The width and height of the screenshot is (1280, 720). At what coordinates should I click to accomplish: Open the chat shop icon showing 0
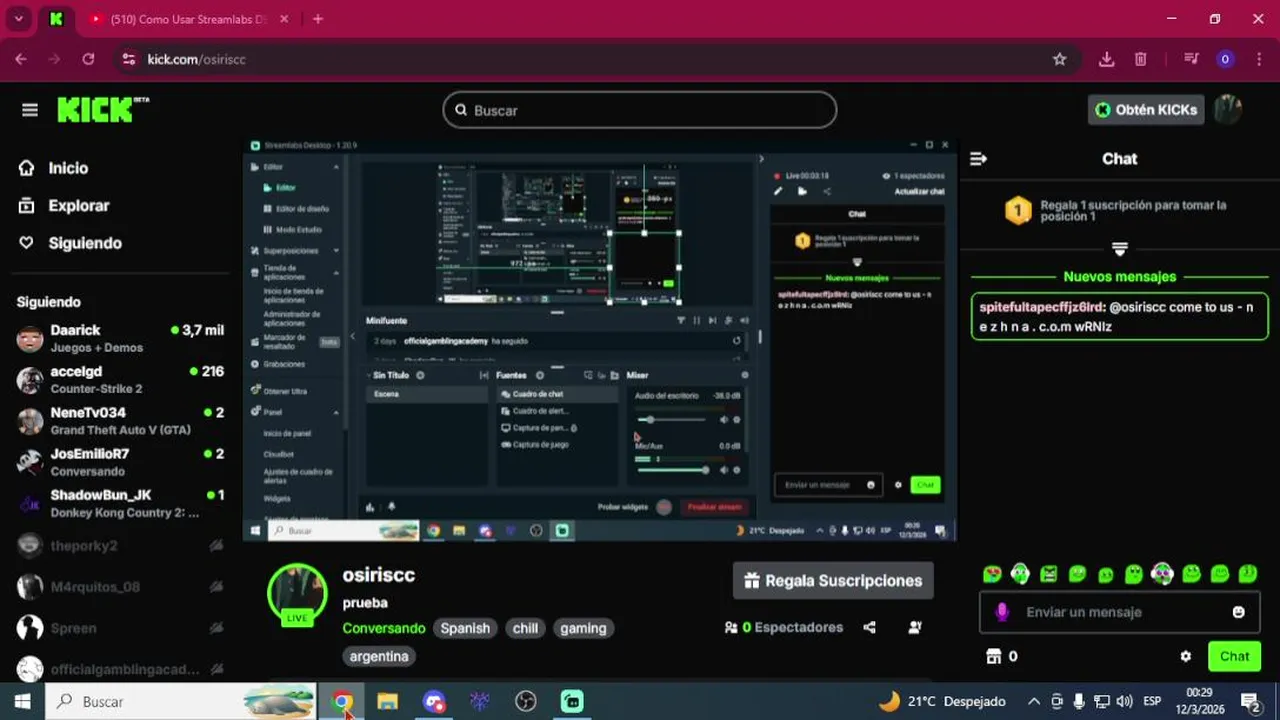click(x=1001, y=656)
